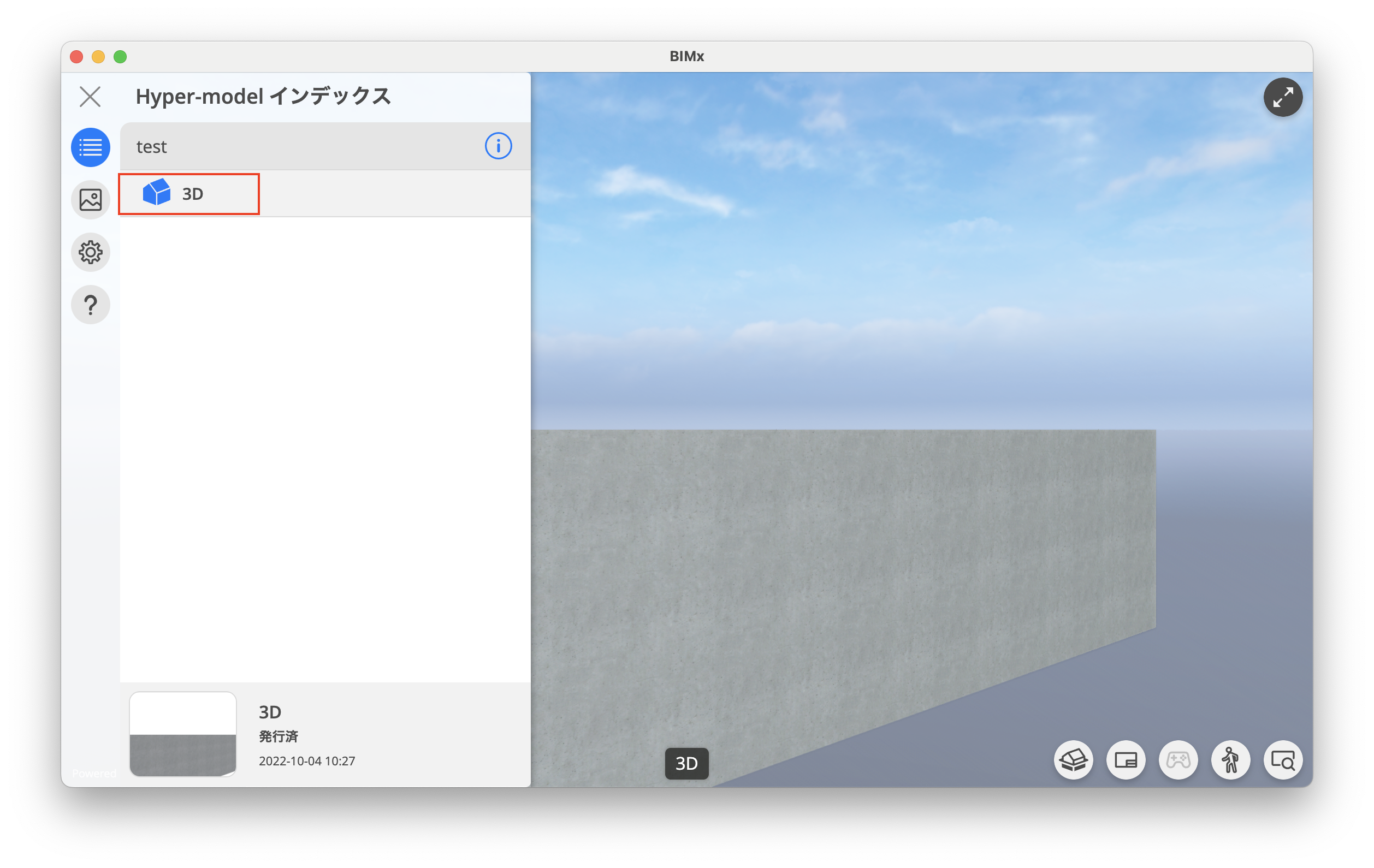
Task: Click the test model header row
Action: [x=325, y=146]
